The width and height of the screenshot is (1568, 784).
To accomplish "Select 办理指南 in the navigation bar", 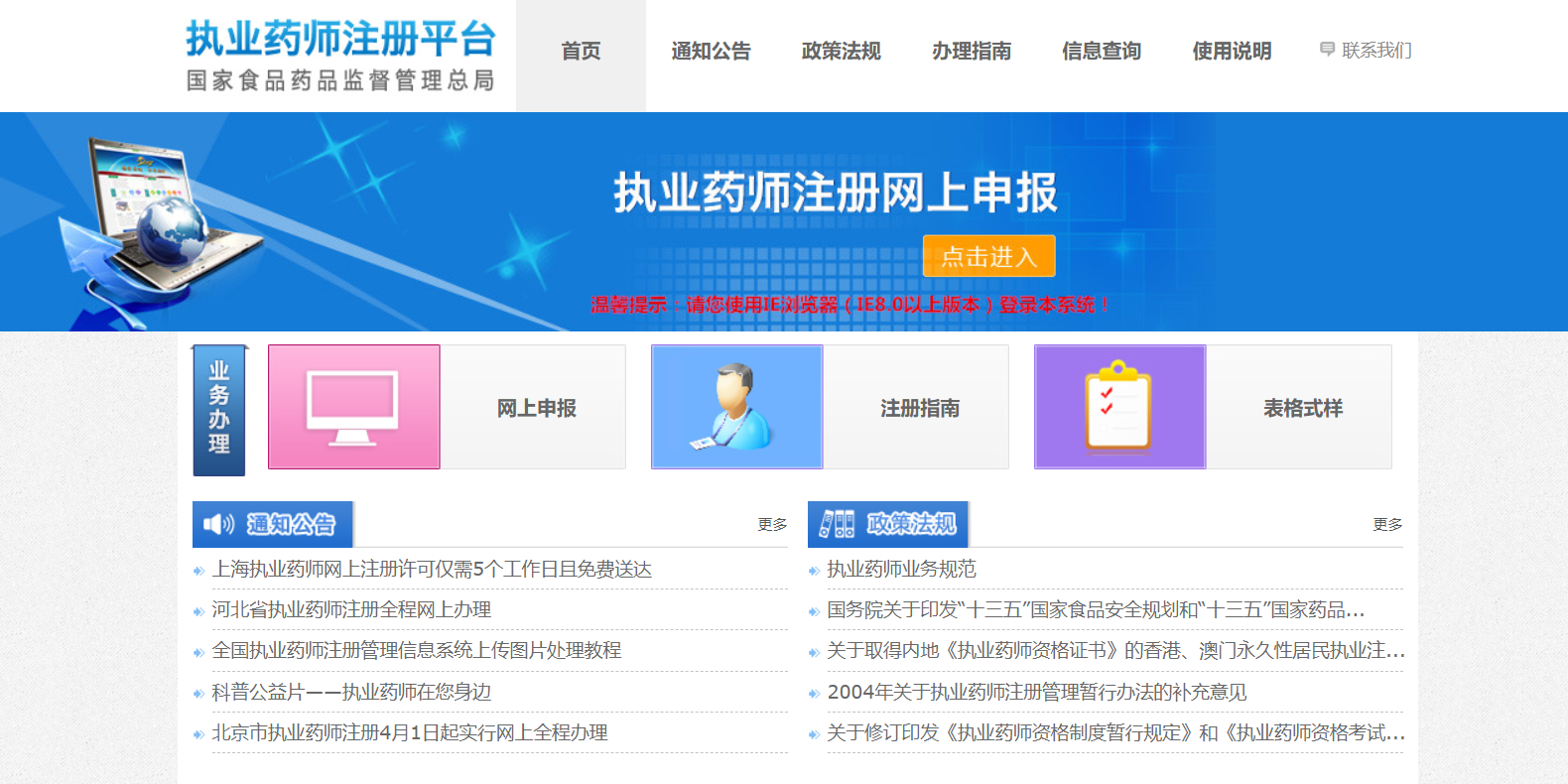I will [x=971, y=52].
